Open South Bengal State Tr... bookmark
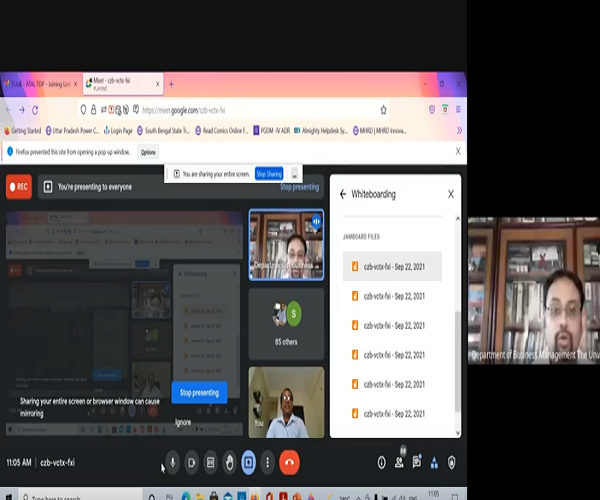This screenshot has width=600, height=500. 163,130
